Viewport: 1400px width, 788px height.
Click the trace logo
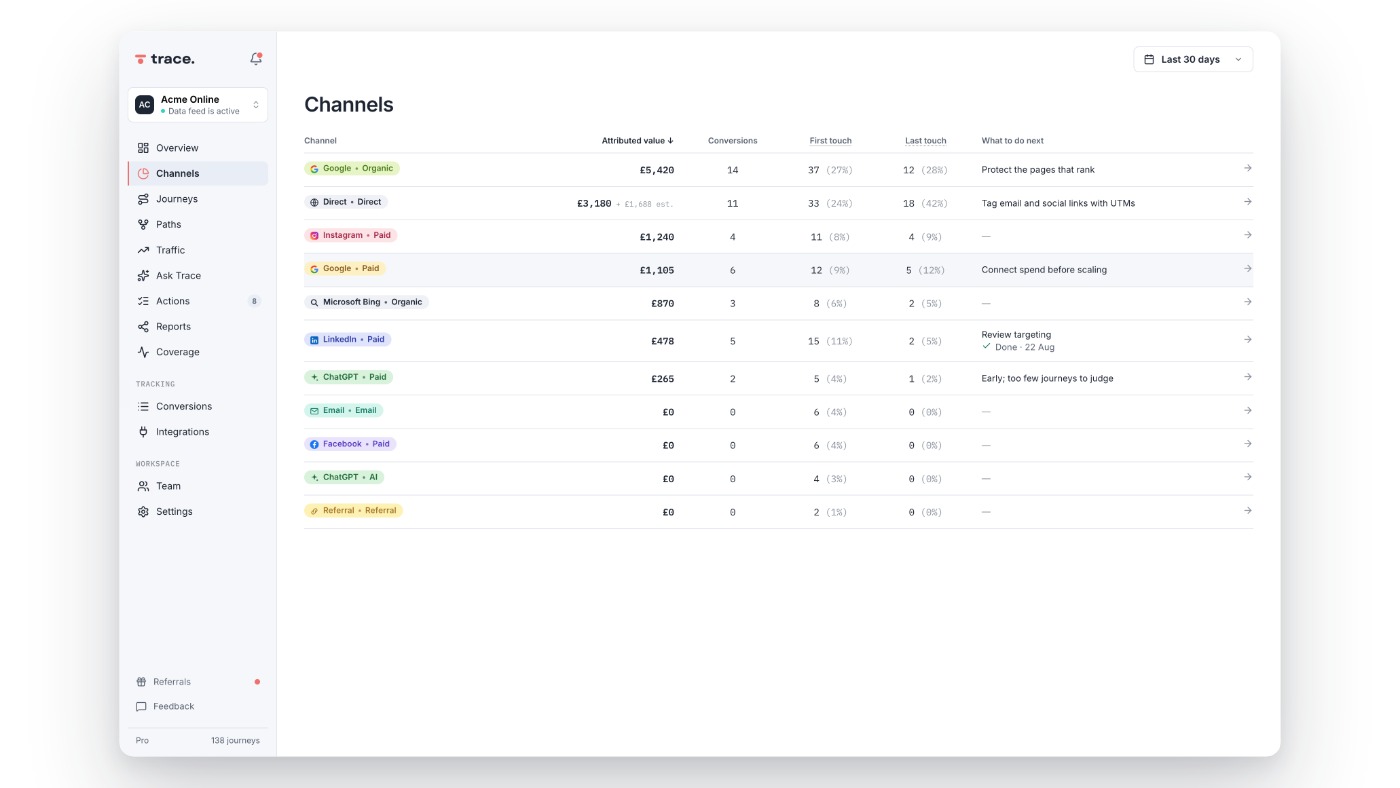165,59
